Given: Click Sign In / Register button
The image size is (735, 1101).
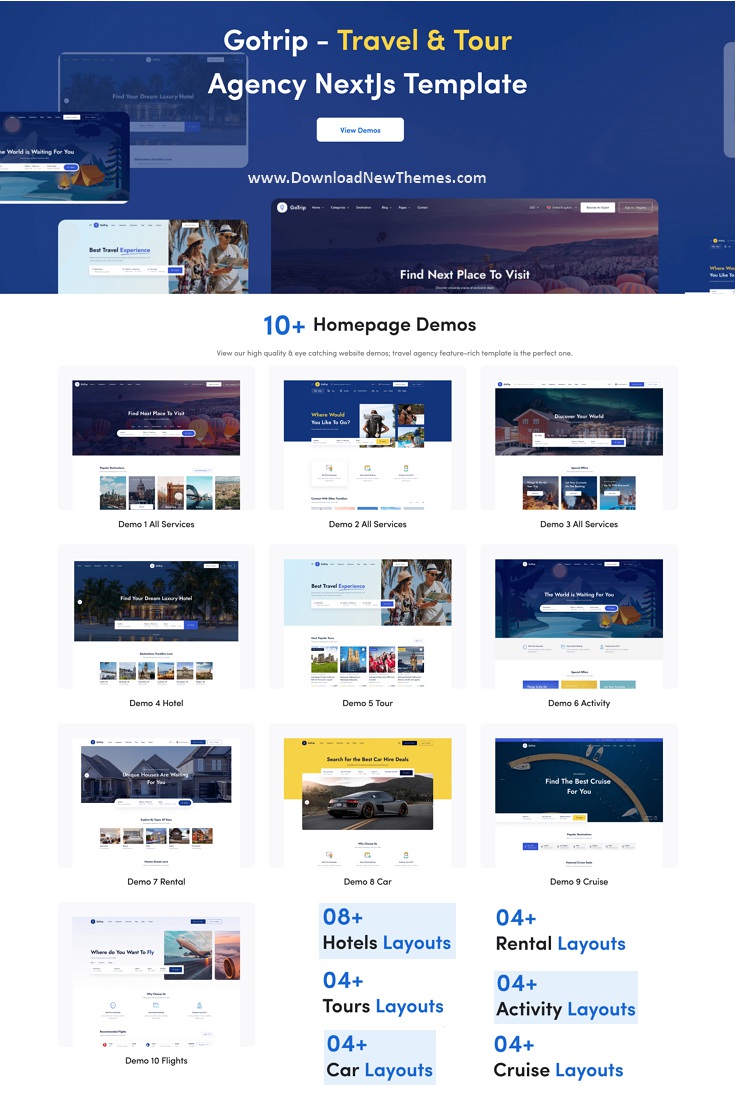Looking at the screenshot, I should point(636,208).
